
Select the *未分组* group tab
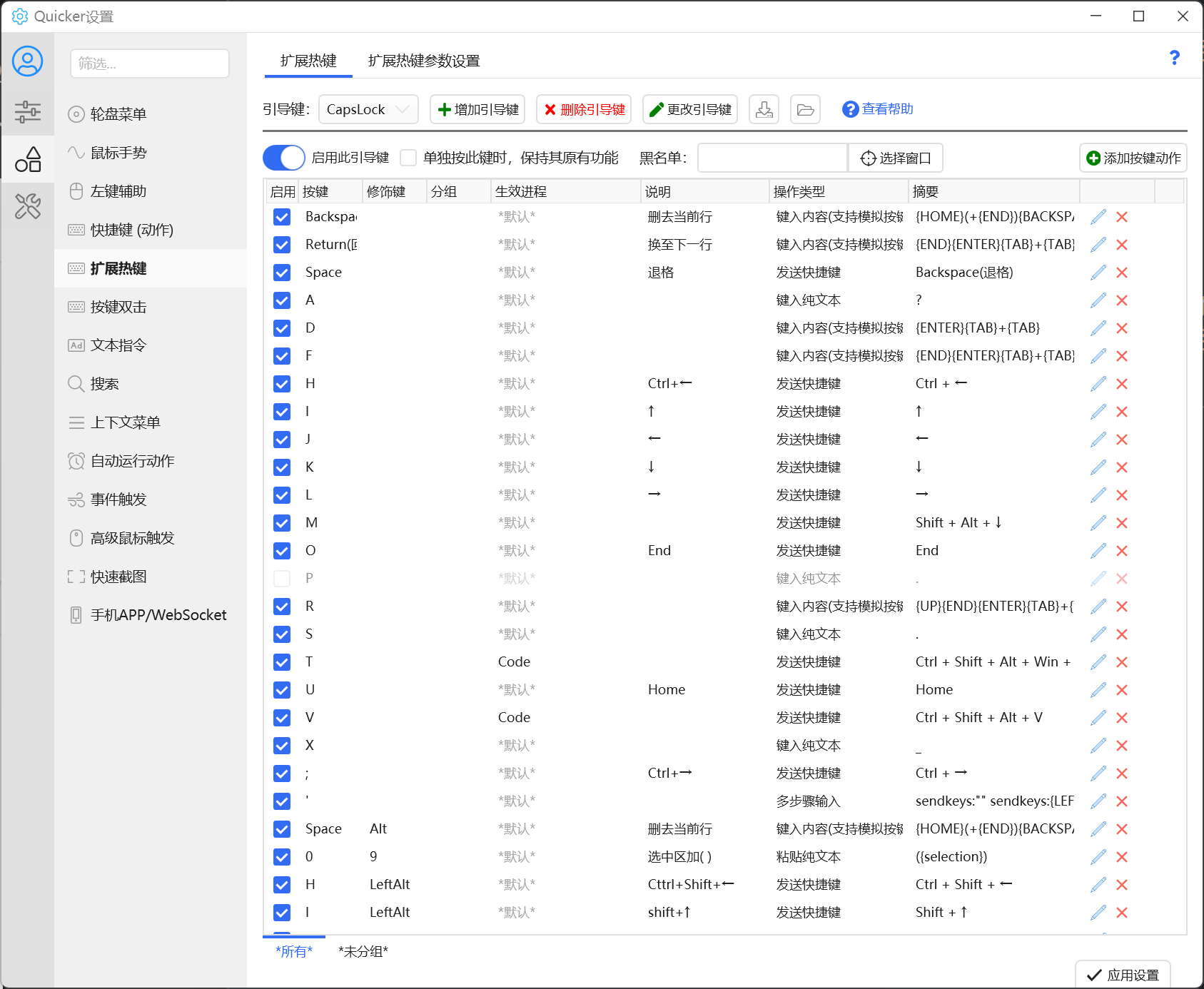coord(363,951)
